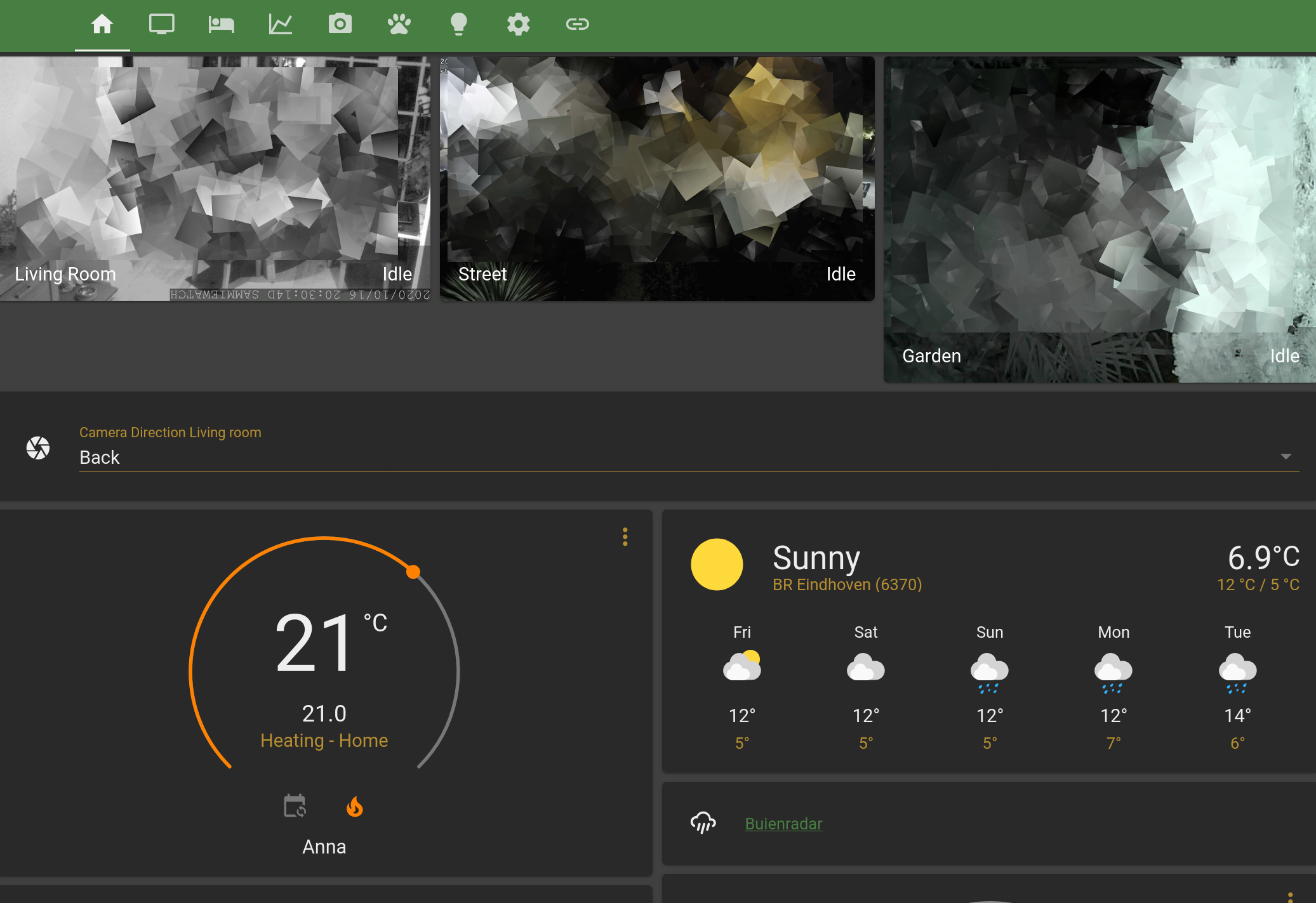Viewport: 1316px width, 903px height.
Task: Open the bedroom bed icon tab
Action: (221, 25)
